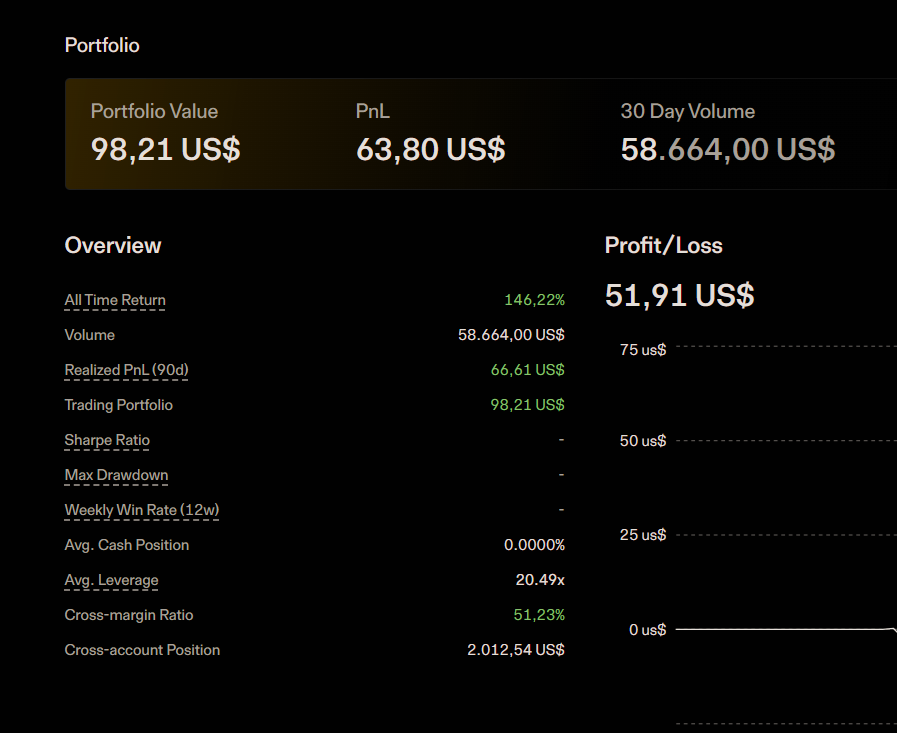Click the All Time Return label

[x=115, y=300]
